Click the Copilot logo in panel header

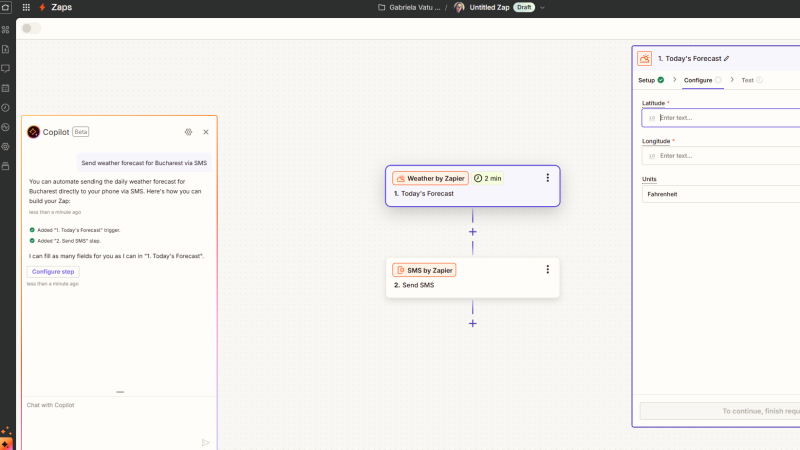point(33,132)
